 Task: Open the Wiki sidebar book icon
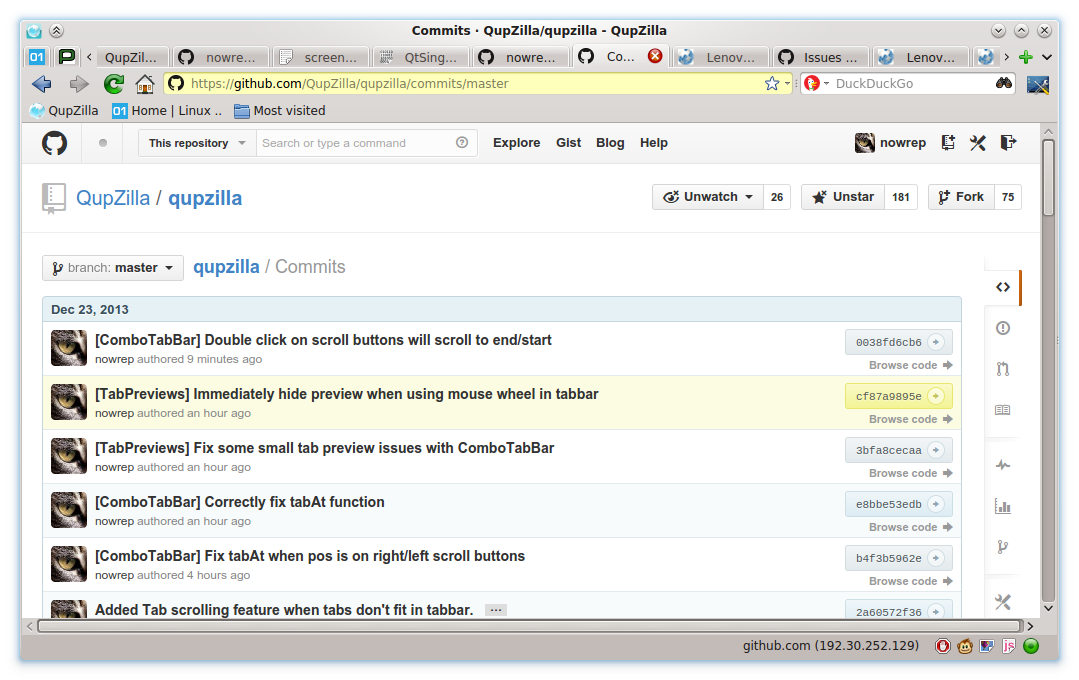click(1003, 410)
